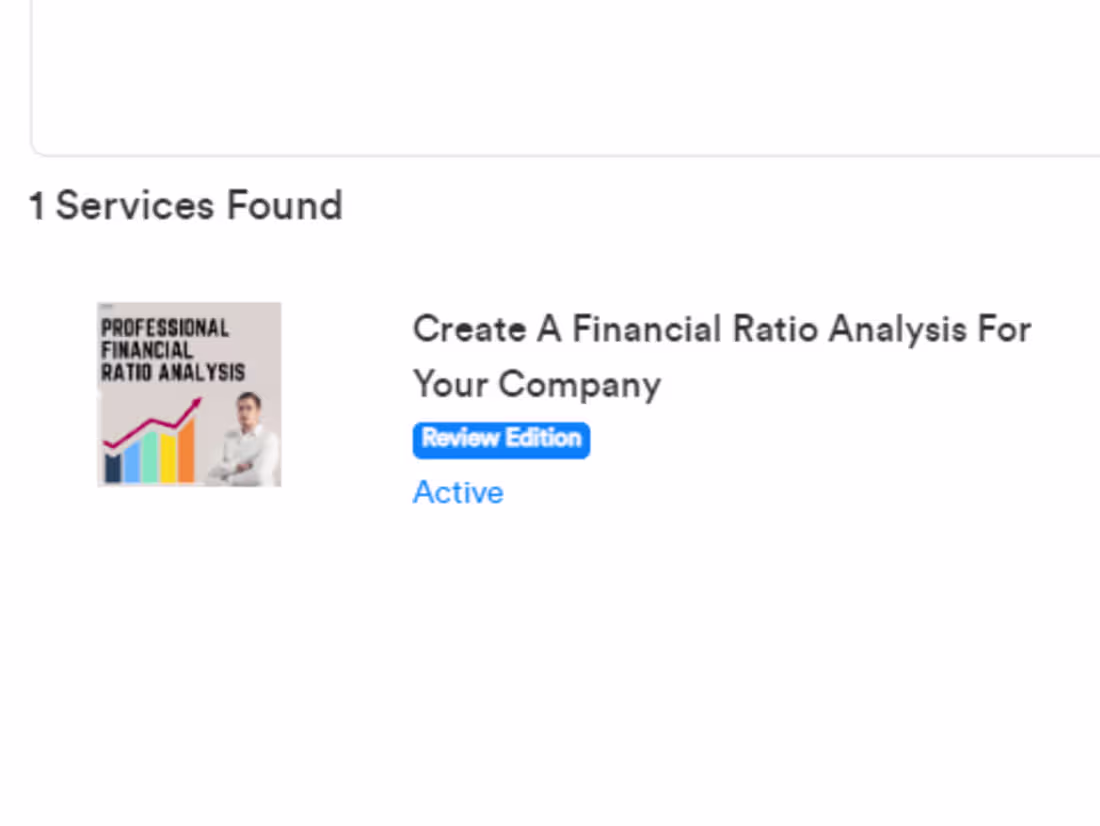Toggle the Active state of the service
Viewport: 1100px width, 826px height.
(457, 491)
